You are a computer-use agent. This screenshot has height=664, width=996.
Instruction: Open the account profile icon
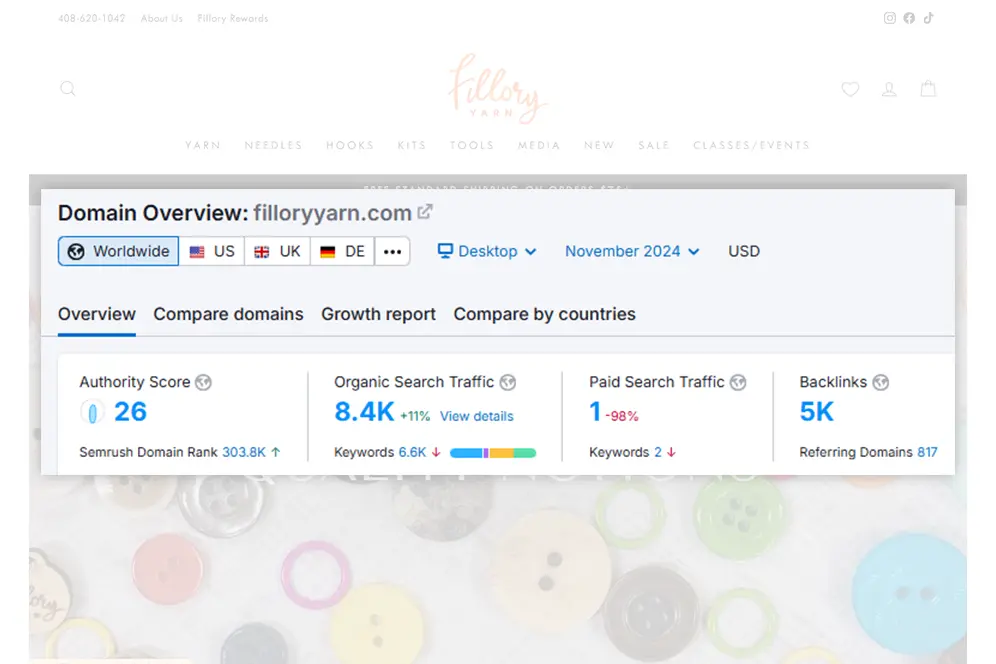[889, 89]
